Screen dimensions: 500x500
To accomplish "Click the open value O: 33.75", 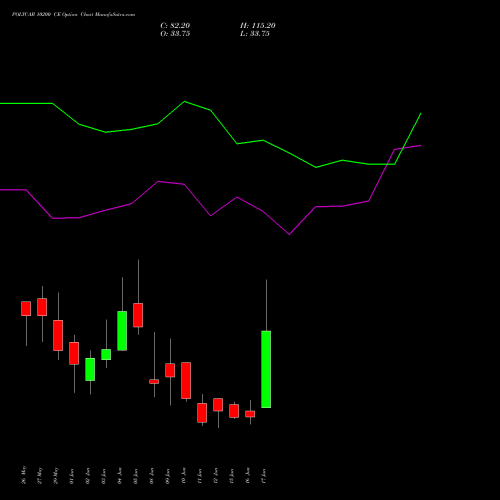I will click(175, 34).
